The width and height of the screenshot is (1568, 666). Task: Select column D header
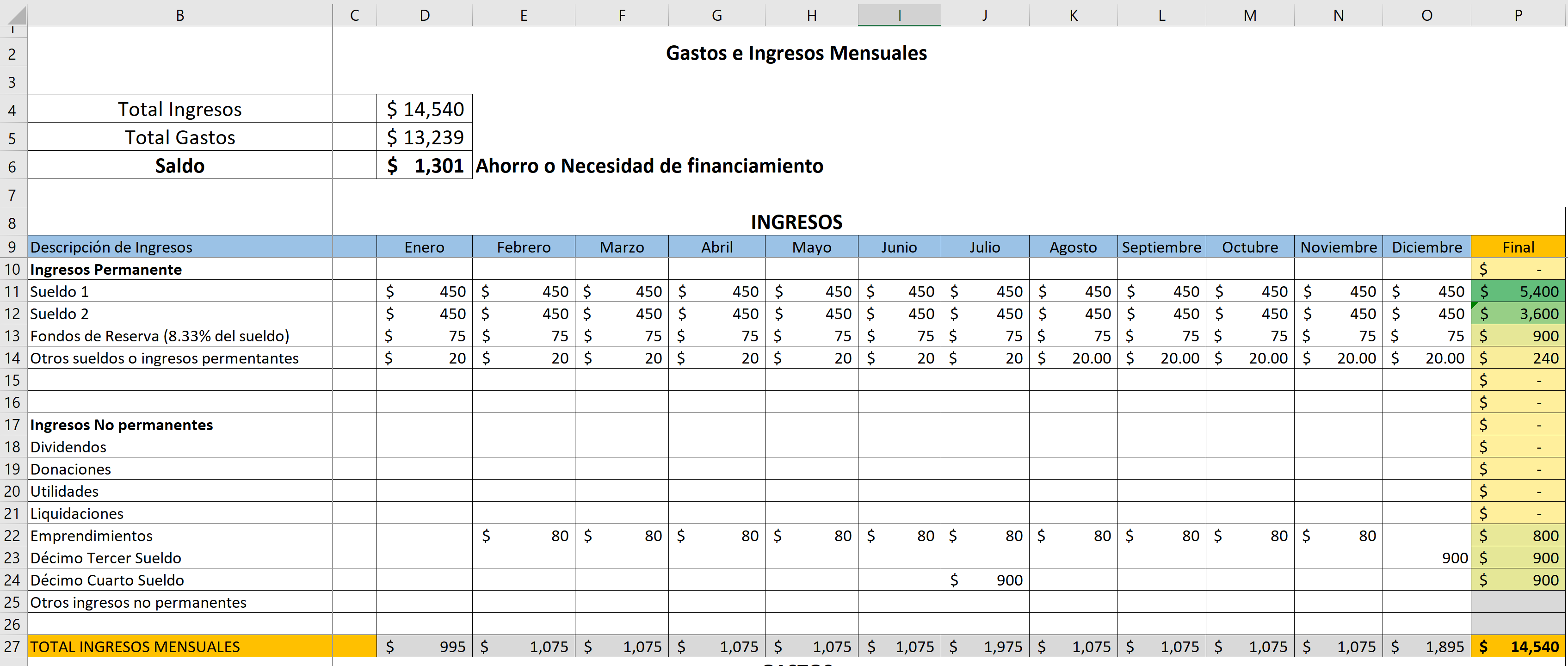[424, 15]
